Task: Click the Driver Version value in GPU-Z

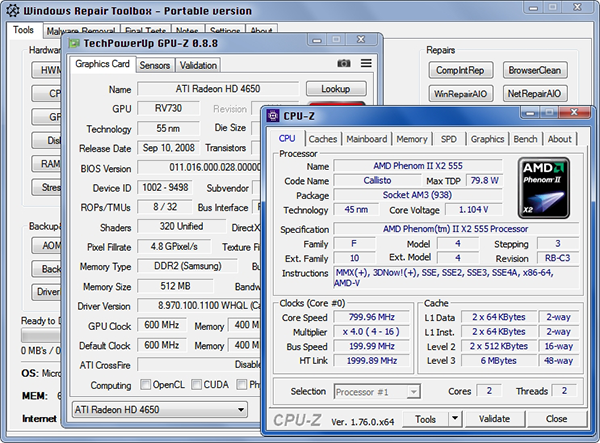Action: pos(199,305)
